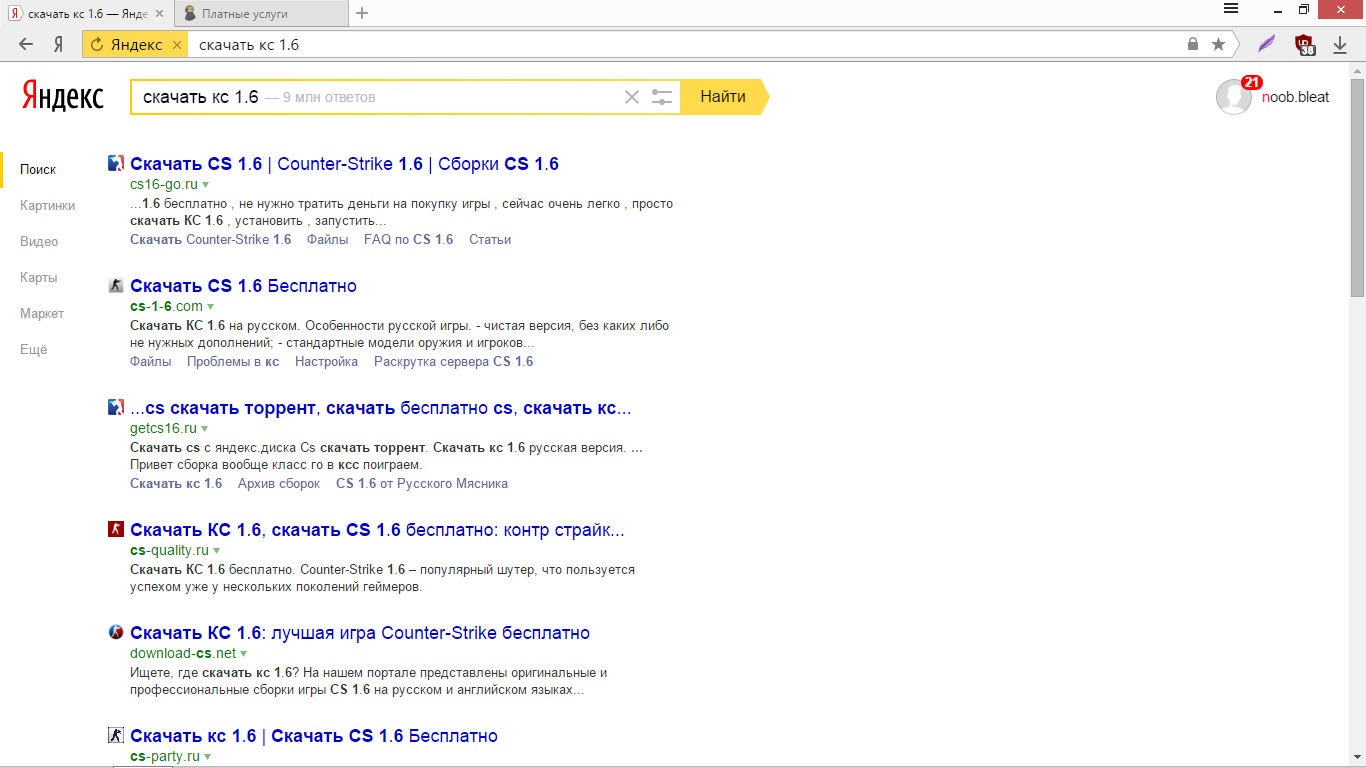This screenshot has width=1366, height=768.
Task: Expand dropdown arrow next to cs-party.ru
Action: coord(208,757)
